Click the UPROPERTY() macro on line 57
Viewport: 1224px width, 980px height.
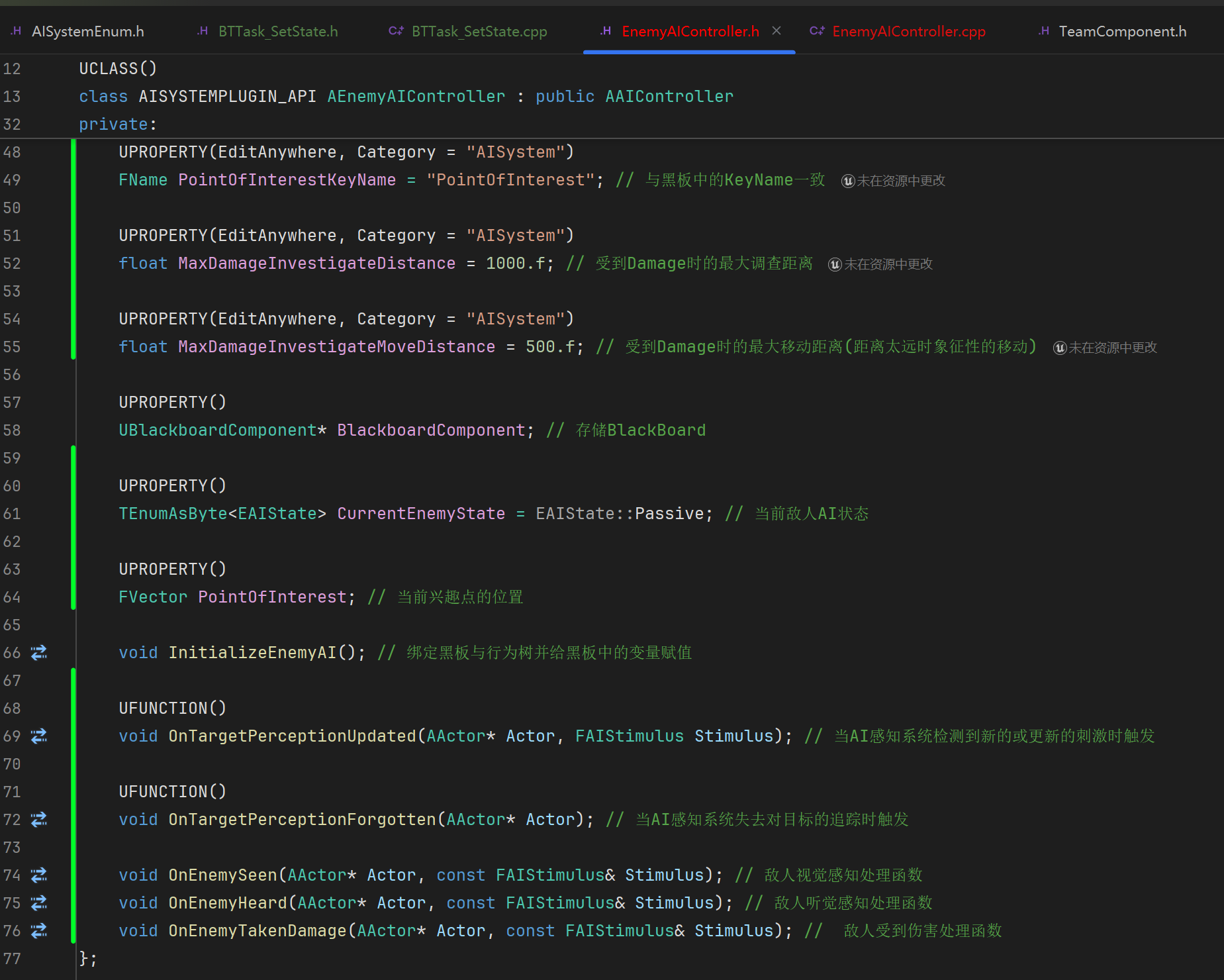[x=173, y=403]
